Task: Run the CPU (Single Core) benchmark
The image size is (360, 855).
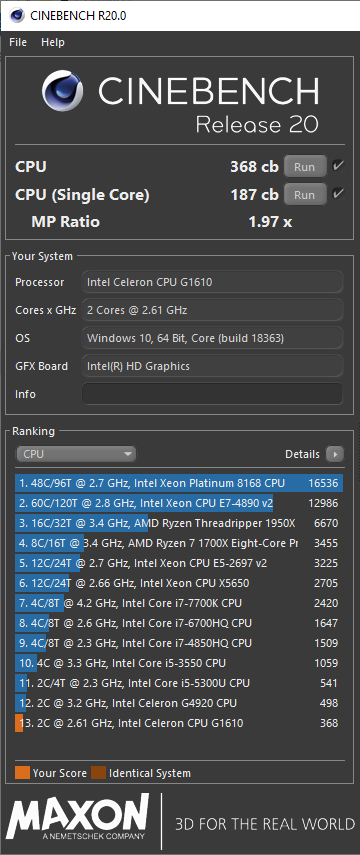Action: (305, 194)
